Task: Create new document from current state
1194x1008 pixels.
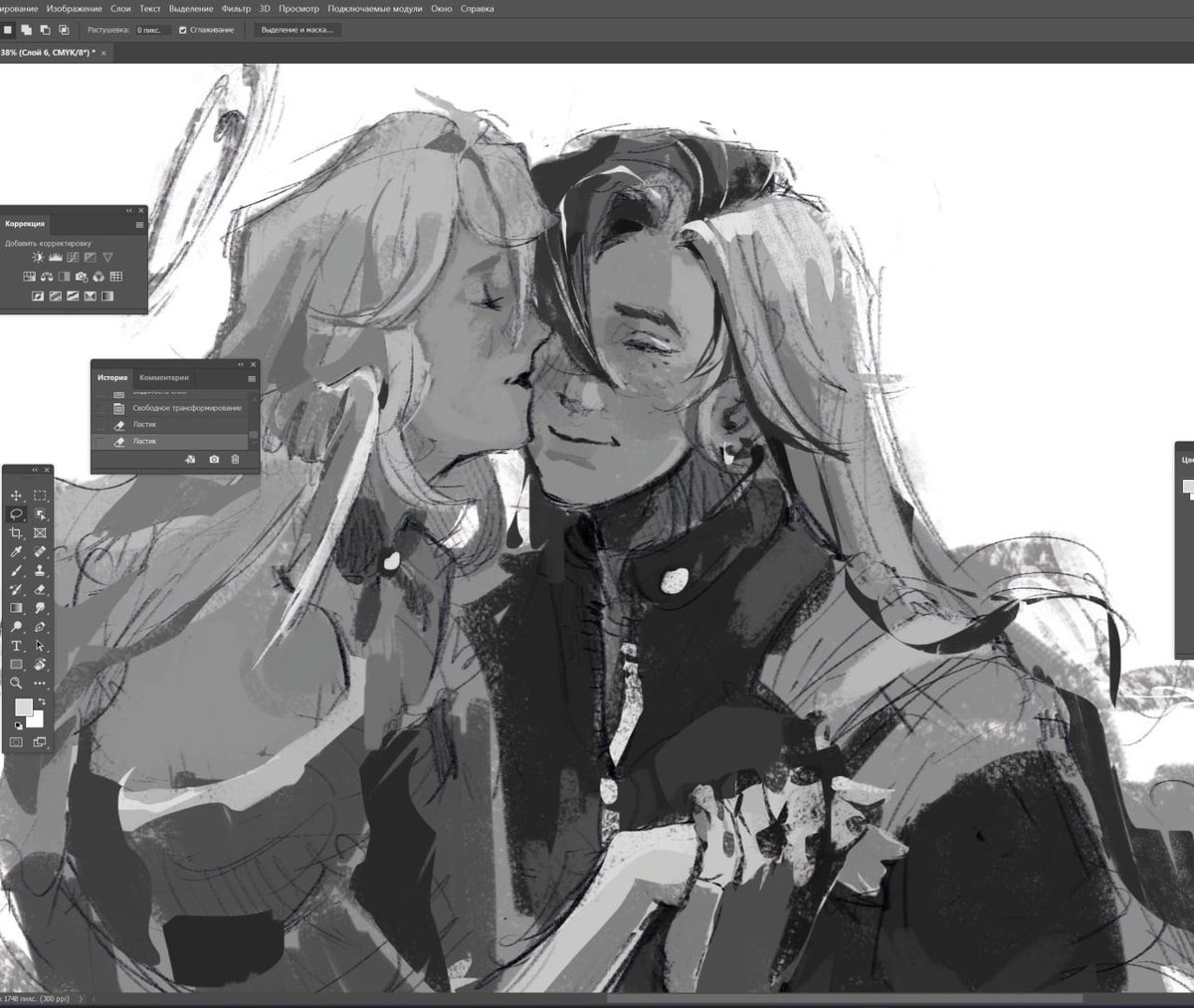Action: (x=190, y=459)
